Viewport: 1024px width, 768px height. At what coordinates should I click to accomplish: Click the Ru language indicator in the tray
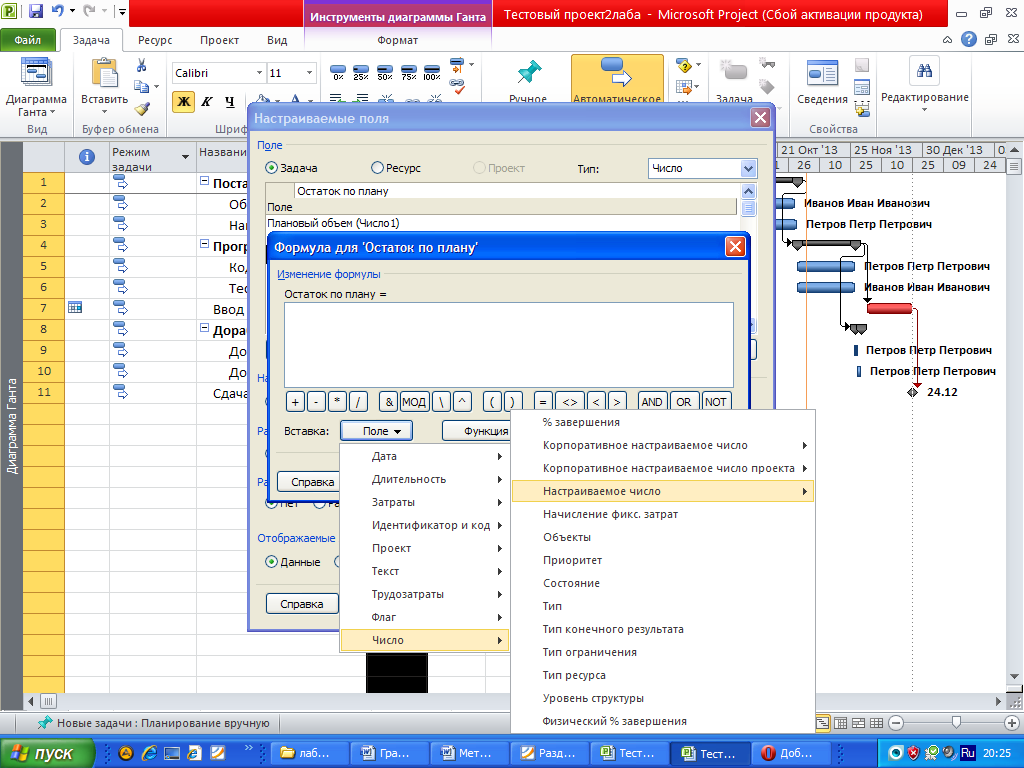click(967, 753)
